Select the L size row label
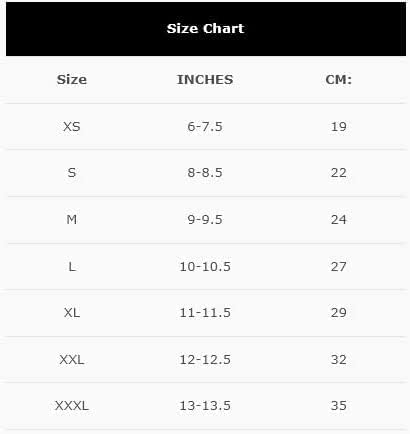Screen dimensions: 410x434 [x=72, y=267]
